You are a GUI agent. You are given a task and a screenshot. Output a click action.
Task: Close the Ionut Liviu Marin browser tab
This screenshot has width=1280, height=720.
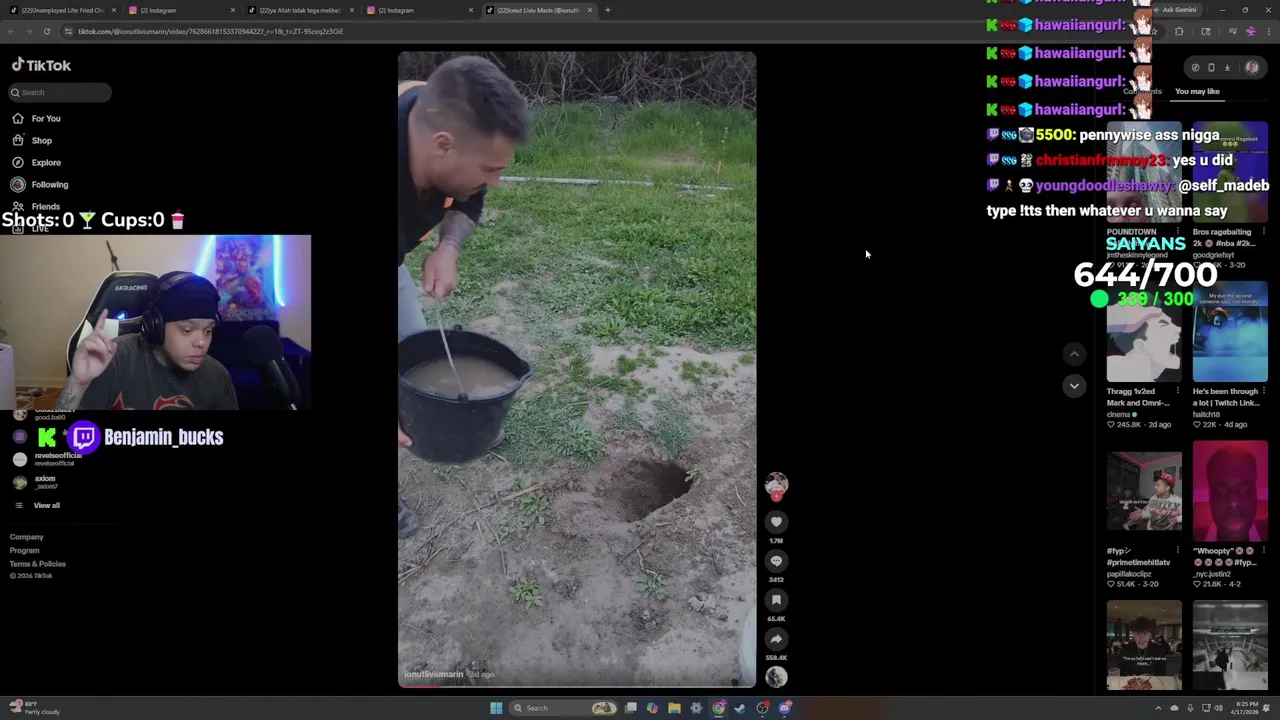(590, 10)
